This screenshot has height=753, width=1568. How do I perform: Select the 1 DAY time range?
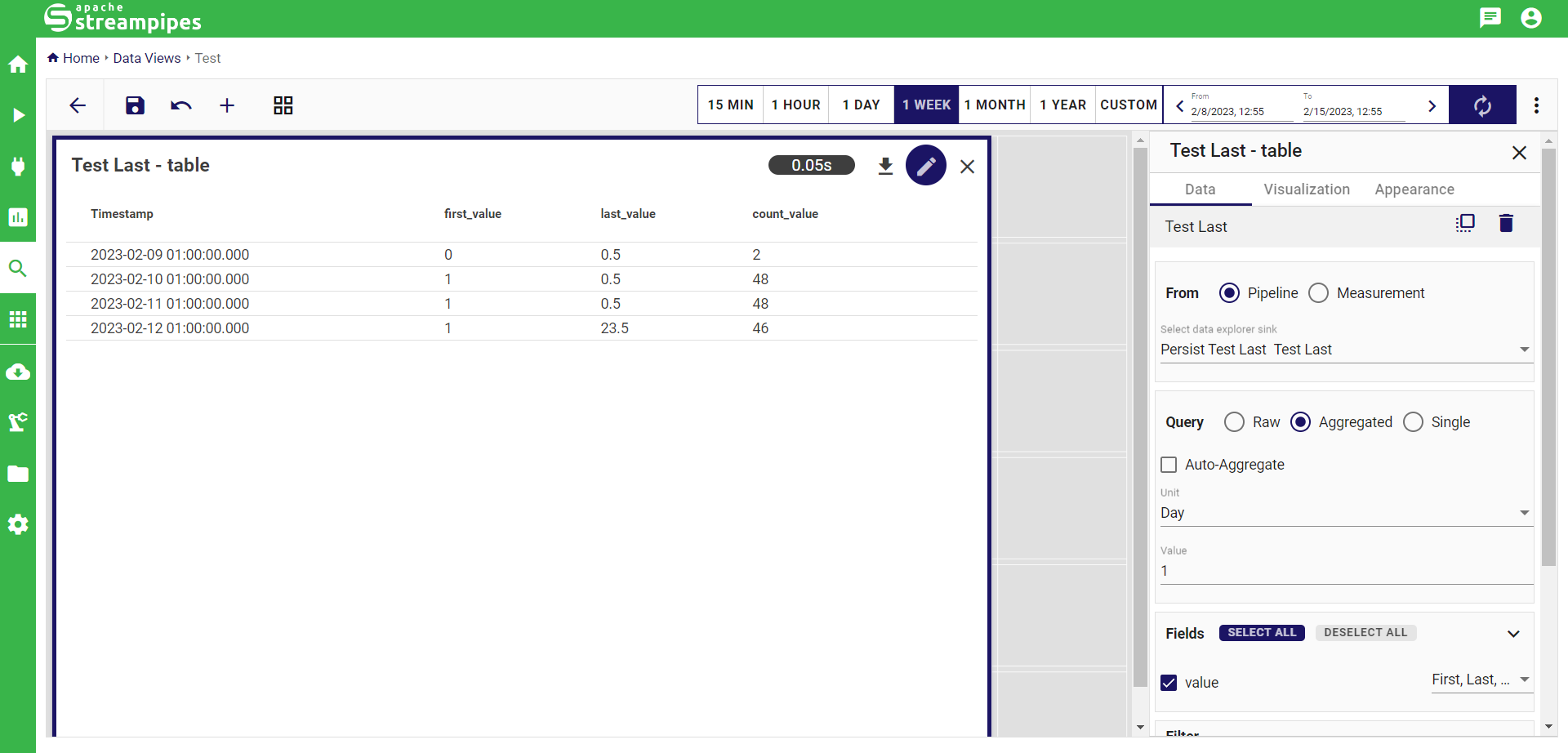[862, 105]
